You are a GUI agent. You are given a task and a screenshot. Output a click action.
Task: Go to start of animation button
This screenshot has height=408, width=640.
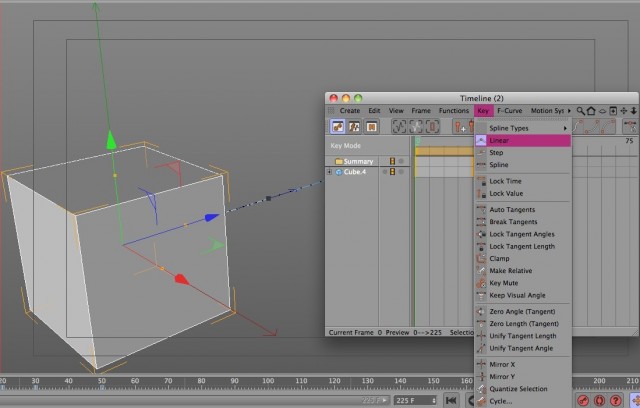coord(451,400)
